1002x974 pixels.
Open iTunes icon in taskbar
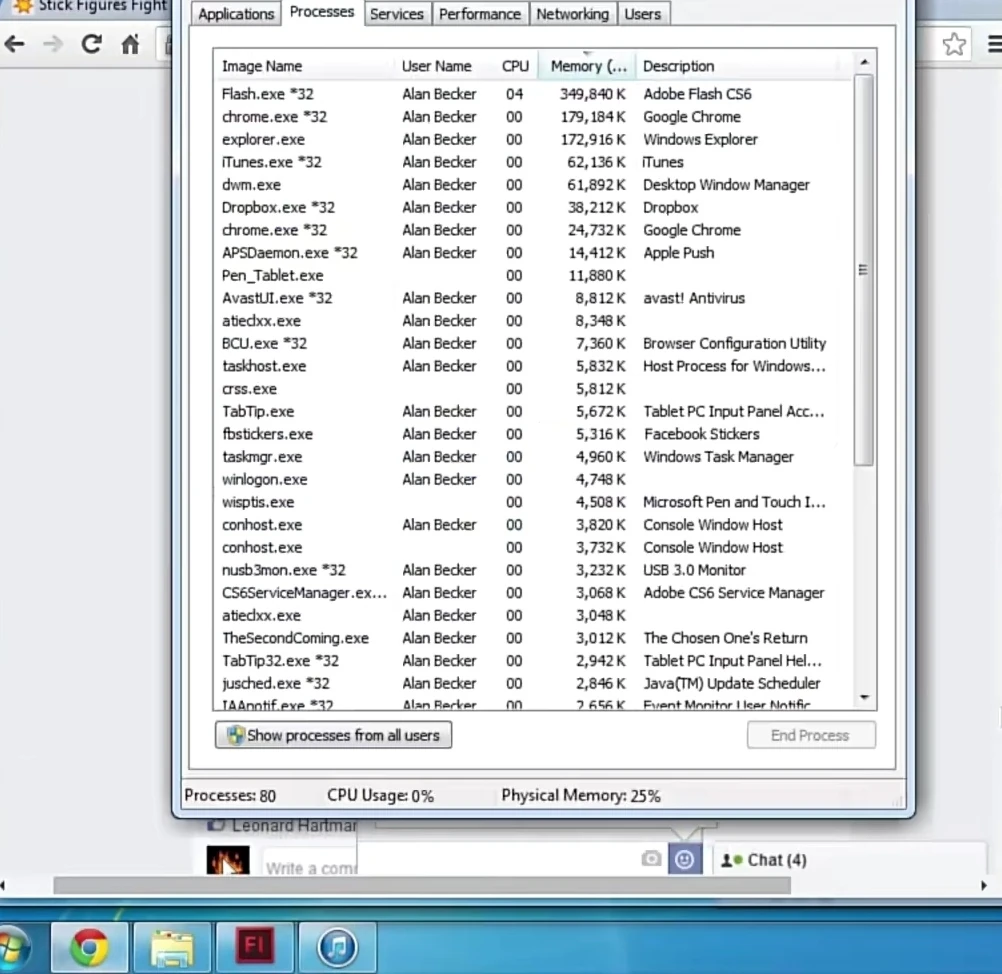pos(337,947)
